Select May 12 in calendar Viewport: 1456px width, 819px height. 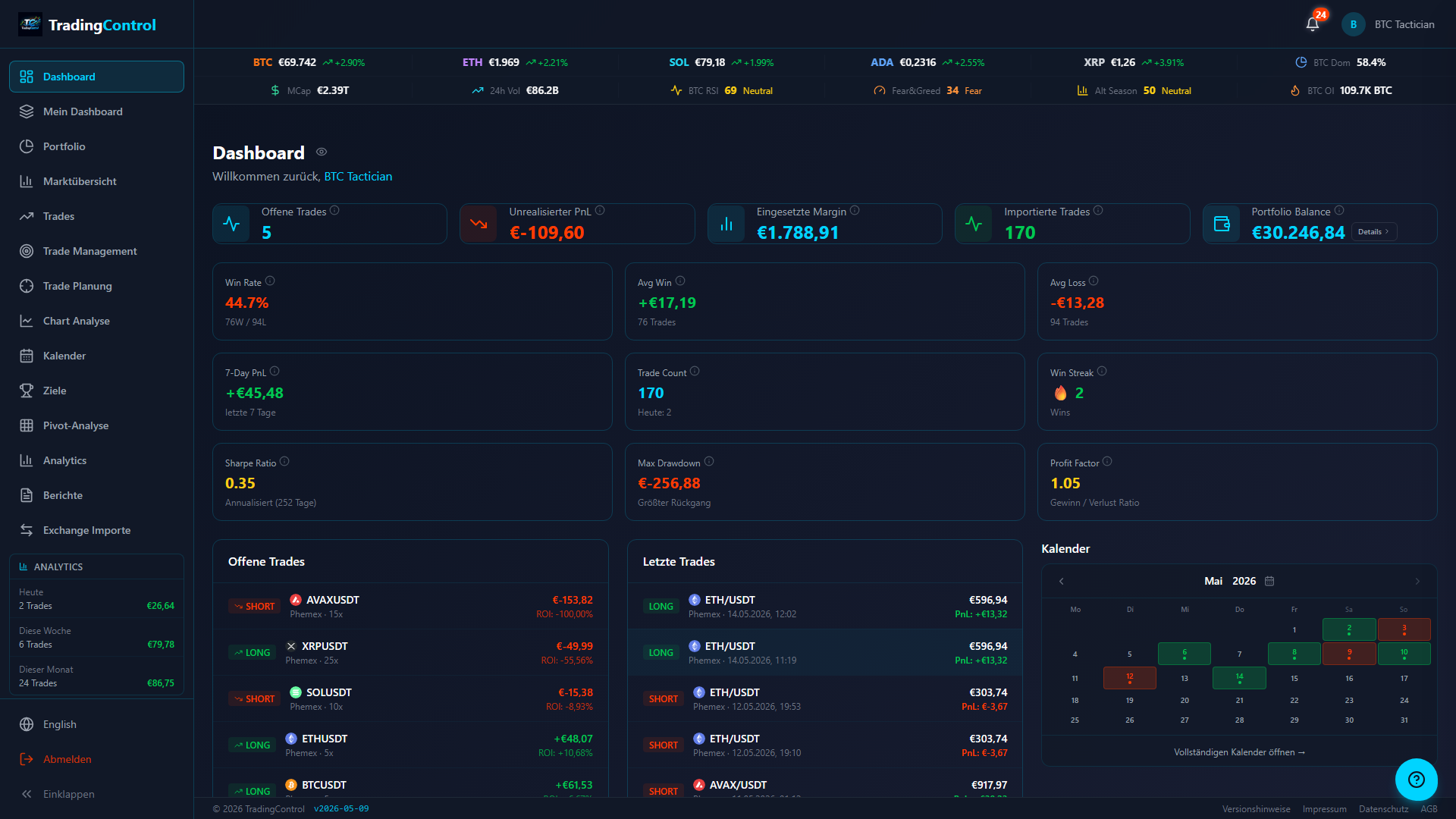pyautogui.click(x=1129, y=678)
